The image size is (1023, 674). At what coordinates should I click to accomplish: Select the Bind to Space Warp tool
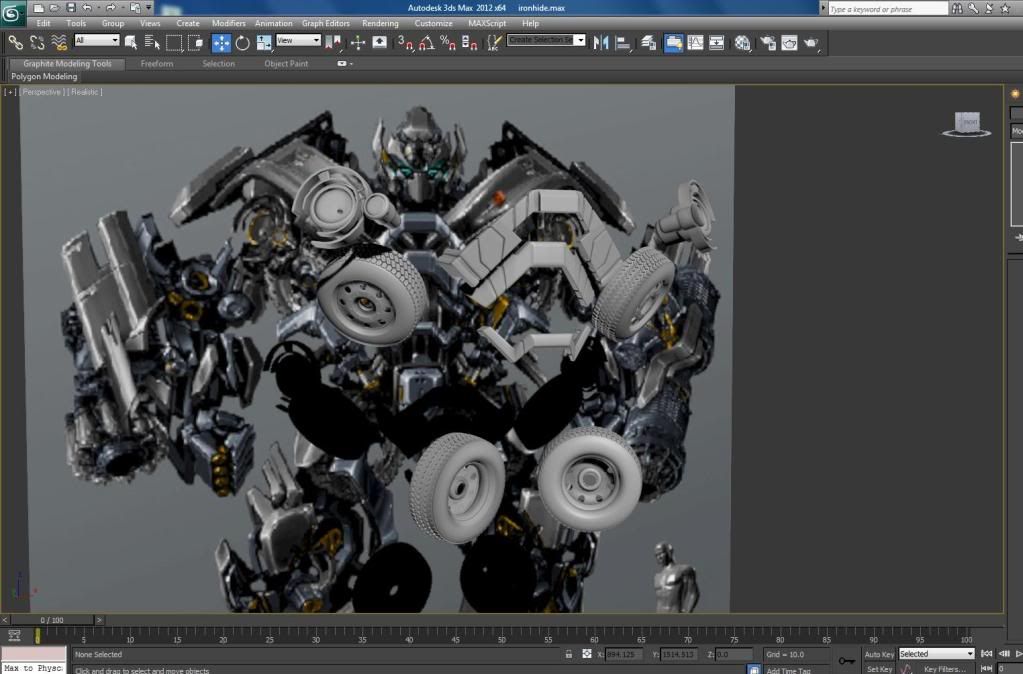59,43
